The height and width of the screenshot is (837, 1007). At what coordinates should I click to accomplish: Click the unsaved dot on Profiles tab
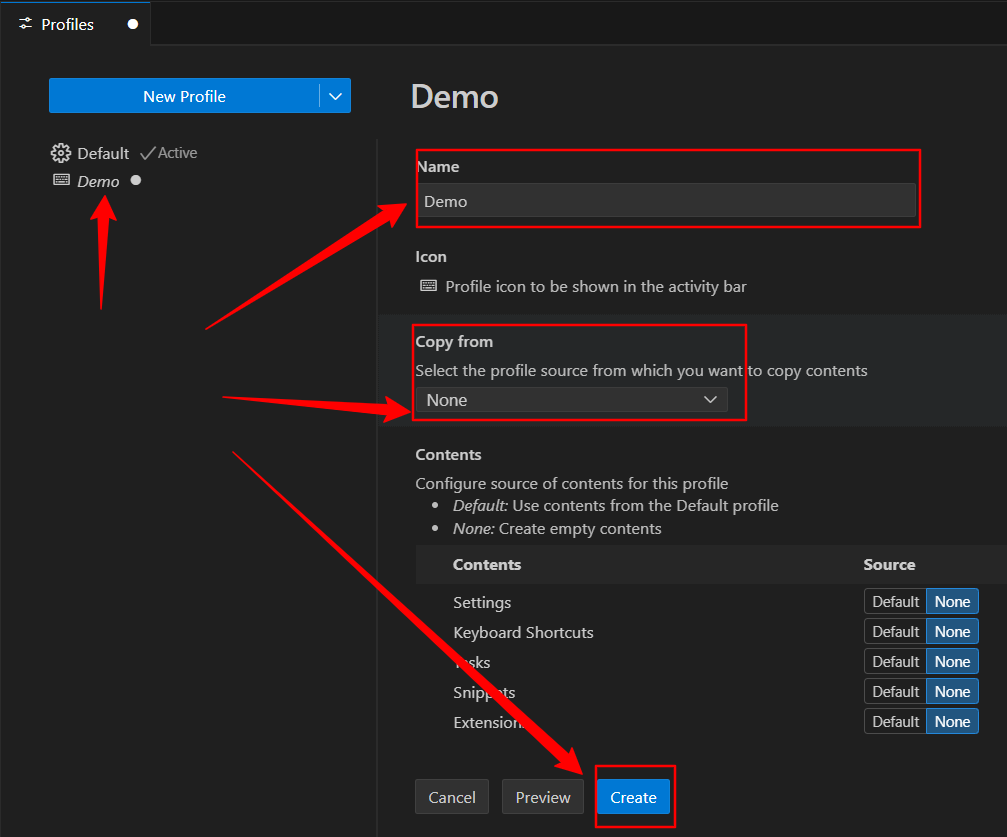click(x=133, y=24)
